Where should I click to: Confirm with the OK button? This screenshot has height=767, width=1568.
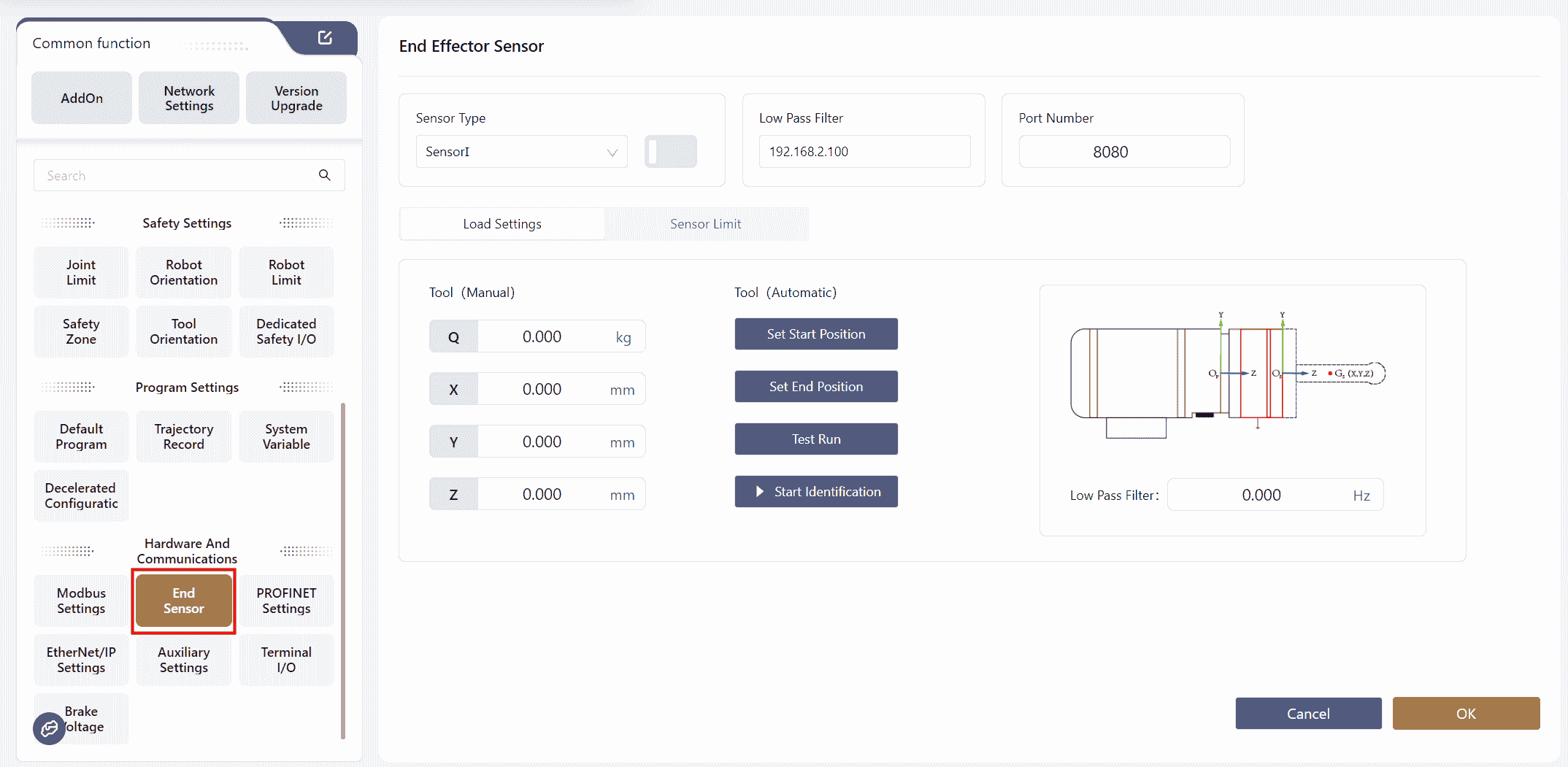(1466, 714)
